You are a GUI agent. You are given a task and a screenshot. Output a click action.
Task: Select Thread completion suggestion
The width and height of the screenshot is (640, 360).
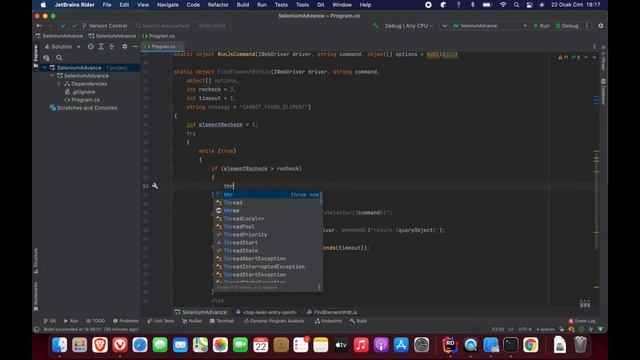tap(268, 202)
